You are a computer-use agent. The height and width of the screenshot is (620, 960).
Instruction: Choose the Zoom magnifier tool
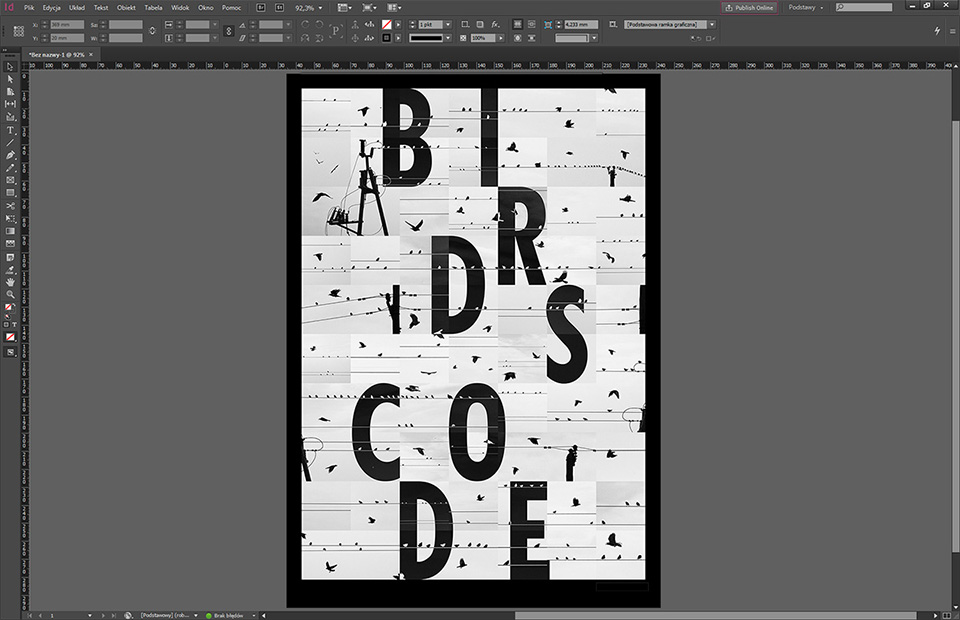(10, 294)
